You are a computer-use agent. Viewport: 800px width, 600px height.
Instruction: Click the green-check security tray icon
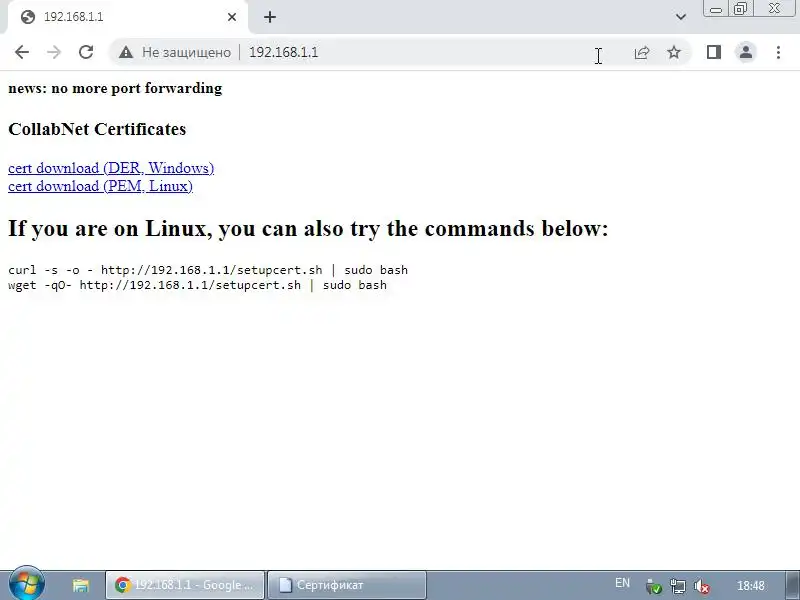[x=653, y=586]
